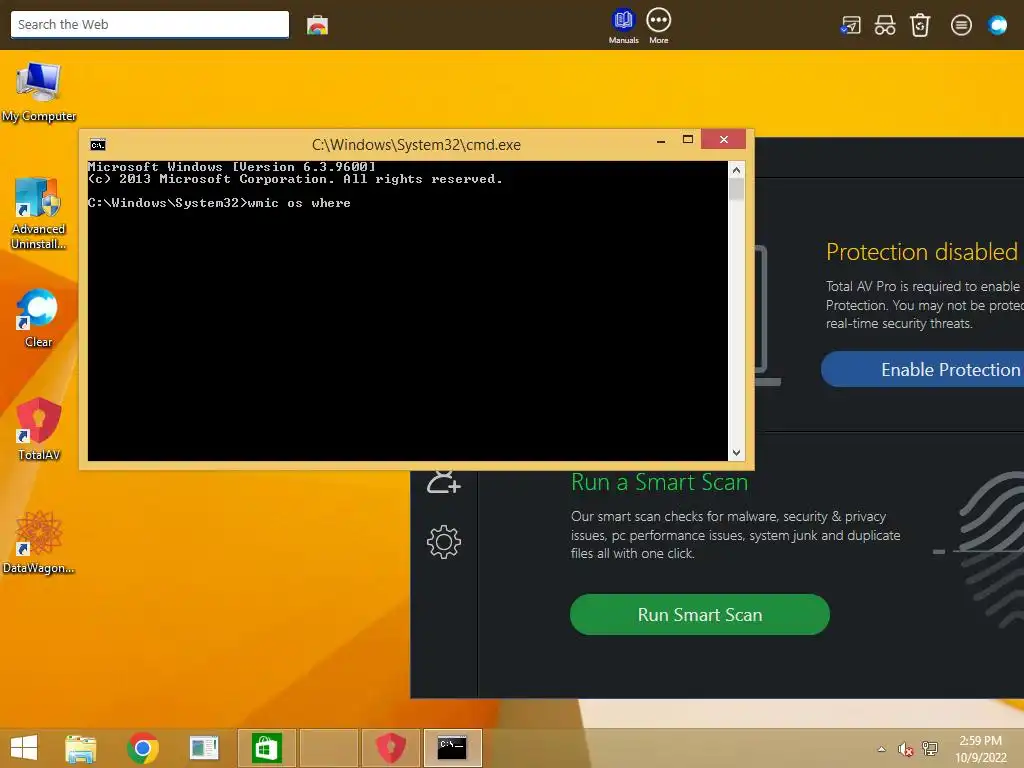1024x768 pixels.
Task: Click cmd scrollbar up arrow
Action: coord(737,170)
